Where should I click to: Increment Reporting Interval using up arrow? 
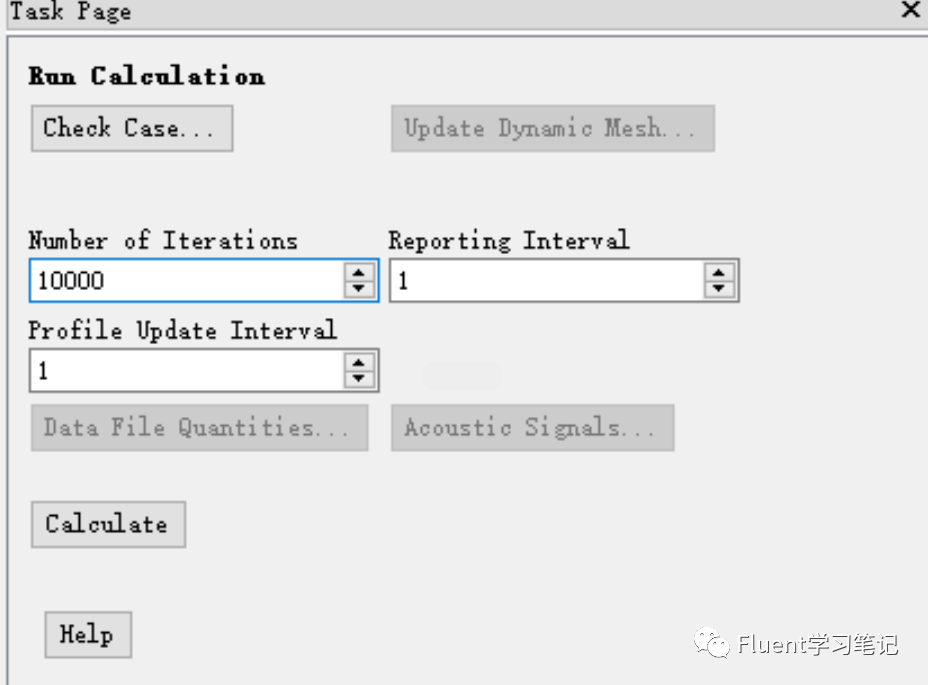(718, 273)
